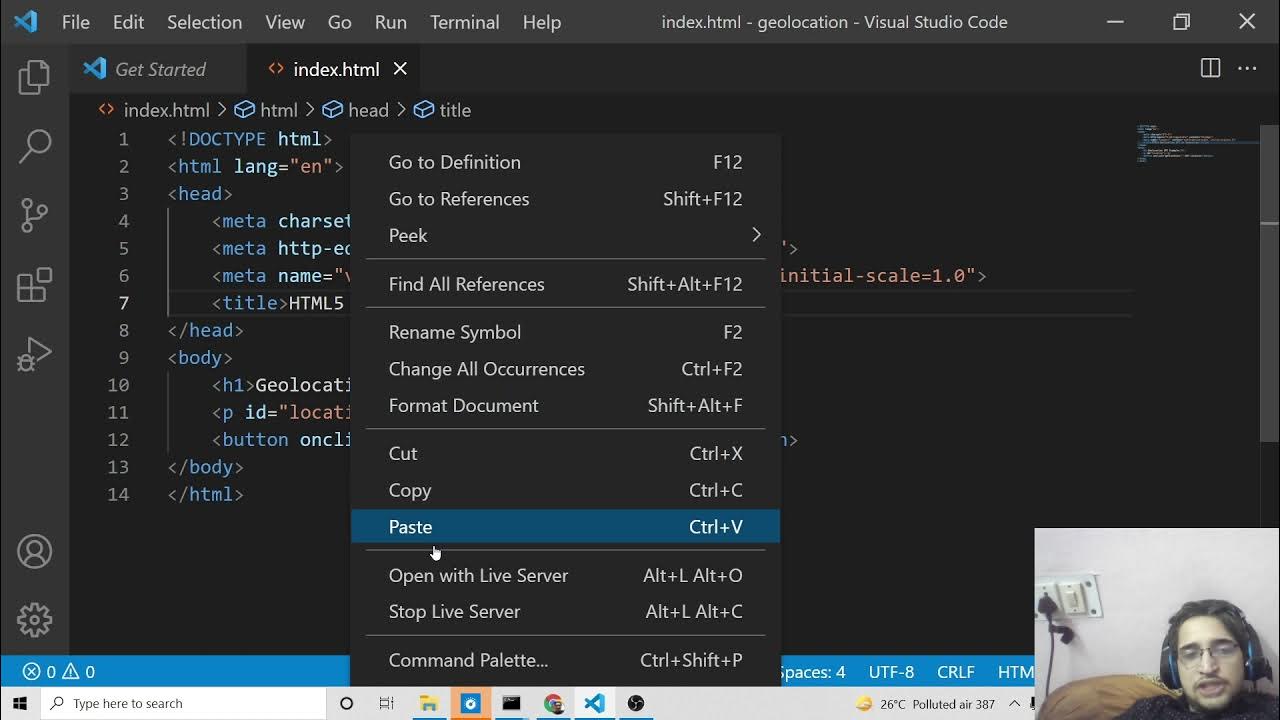Screen dimensions: 1280x720
Task: Open the Run and Debug view
Action: [x=34, y=354]
